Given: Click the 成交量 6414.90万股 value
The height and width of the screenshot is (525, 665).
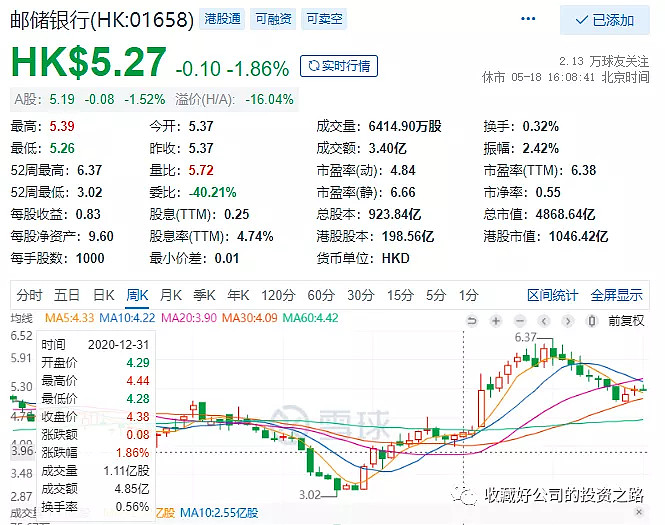Looking at the screenshot, I should coord(405,126).
